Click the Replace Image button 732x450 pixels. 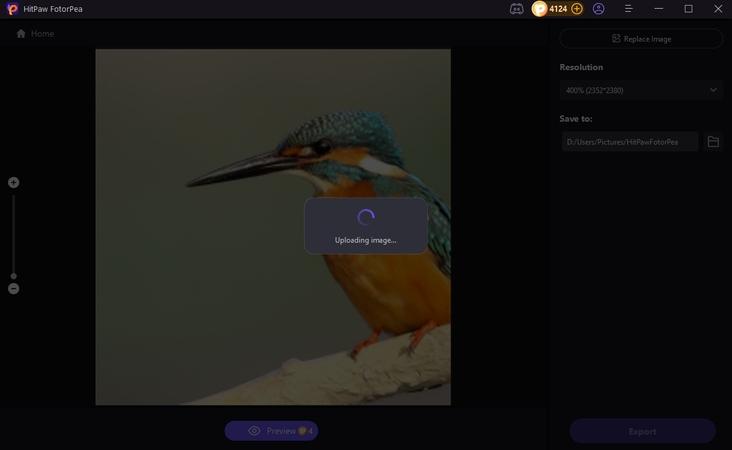click(x=641, y=39)
